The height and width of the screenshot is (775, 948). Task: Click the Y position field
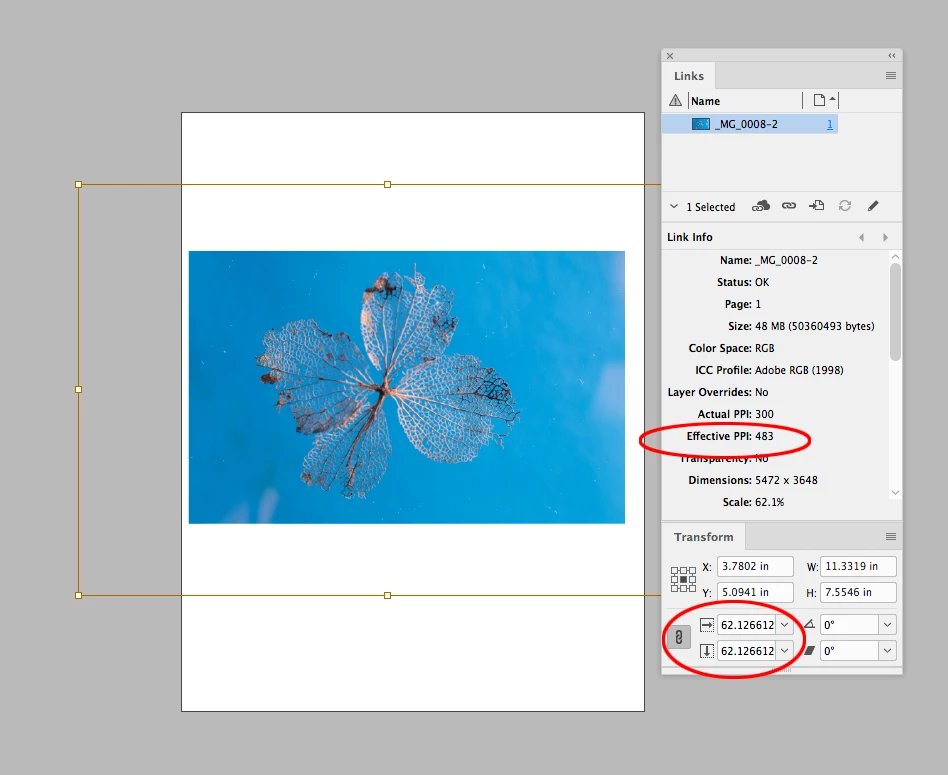pyautogui.click(x=755, y=592)
